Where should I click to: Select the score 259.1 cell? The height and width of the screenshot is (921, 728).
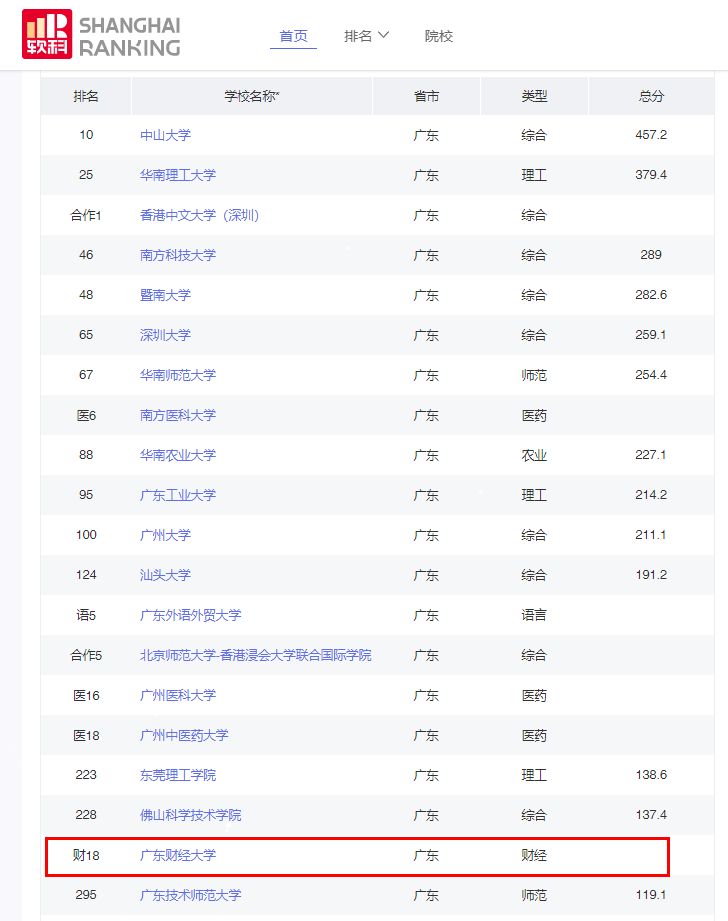click(x=651, y=335)
